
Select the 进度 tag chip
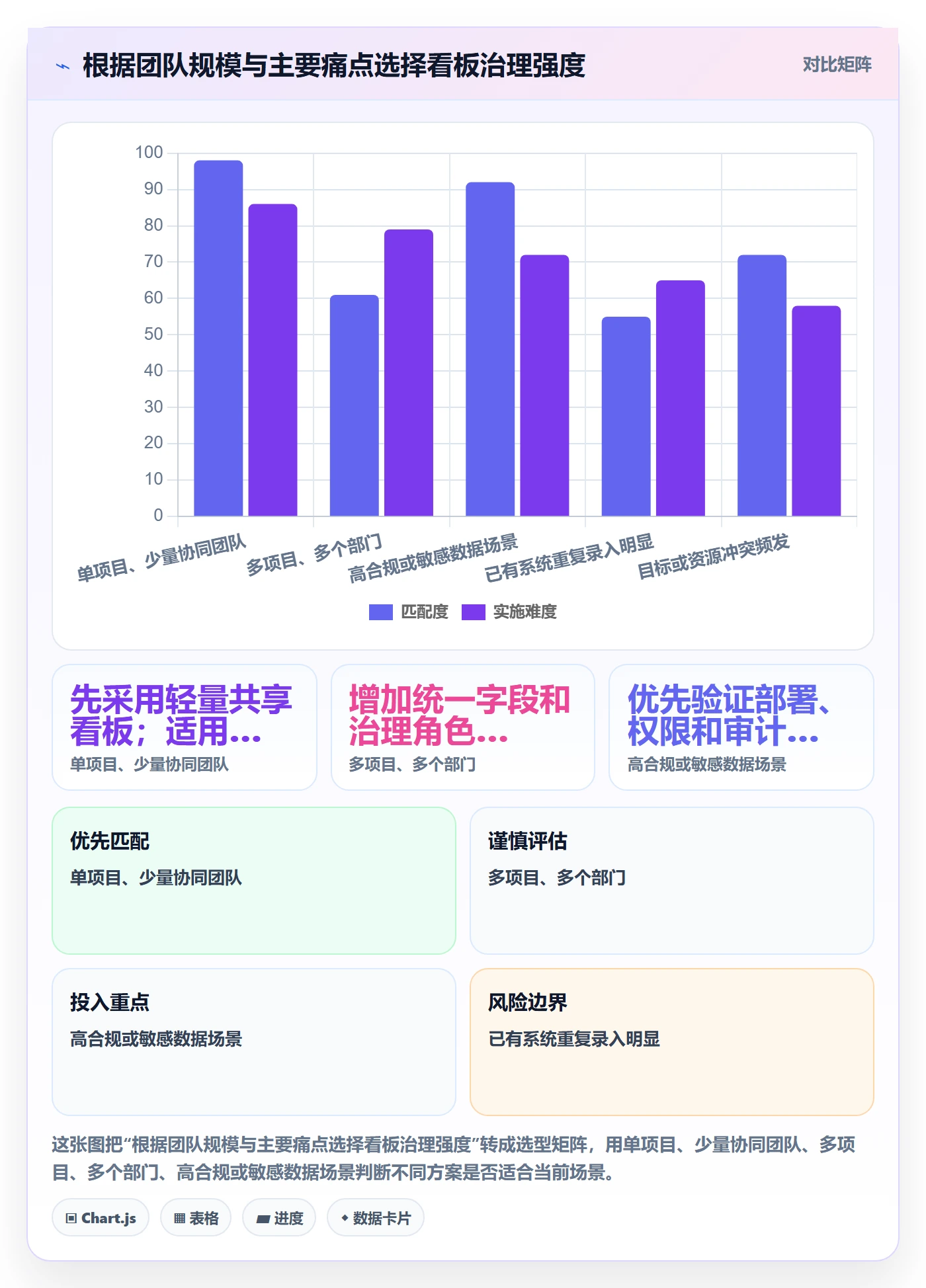click(279, 1218)
